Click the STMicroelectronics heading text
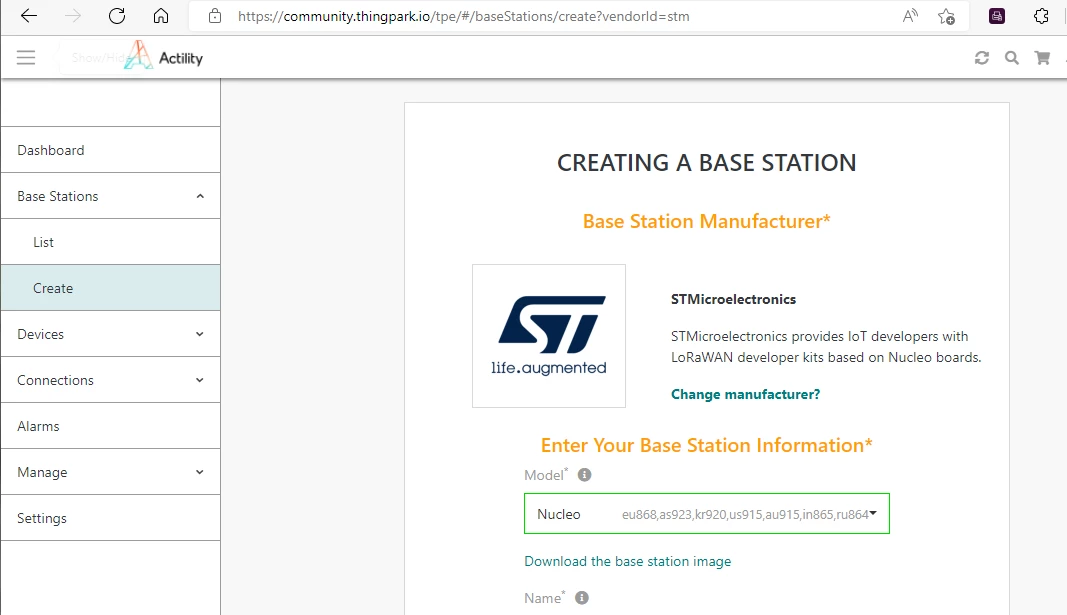The width and height of the screenshot is (1067, 615). [733, 299]
